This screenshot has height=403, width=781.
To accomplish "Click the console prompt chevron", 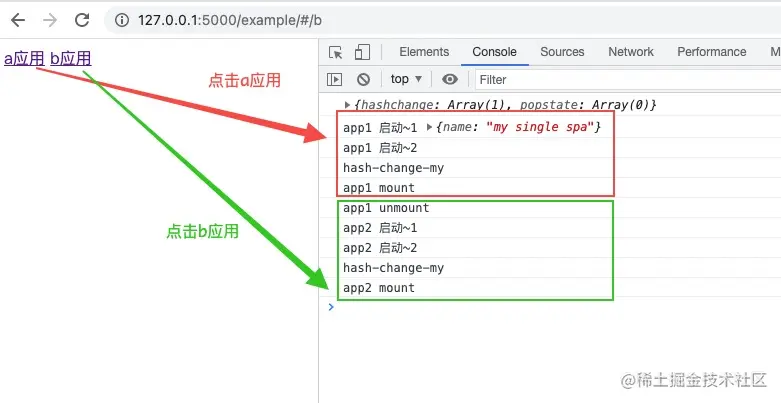I will 331,307.
